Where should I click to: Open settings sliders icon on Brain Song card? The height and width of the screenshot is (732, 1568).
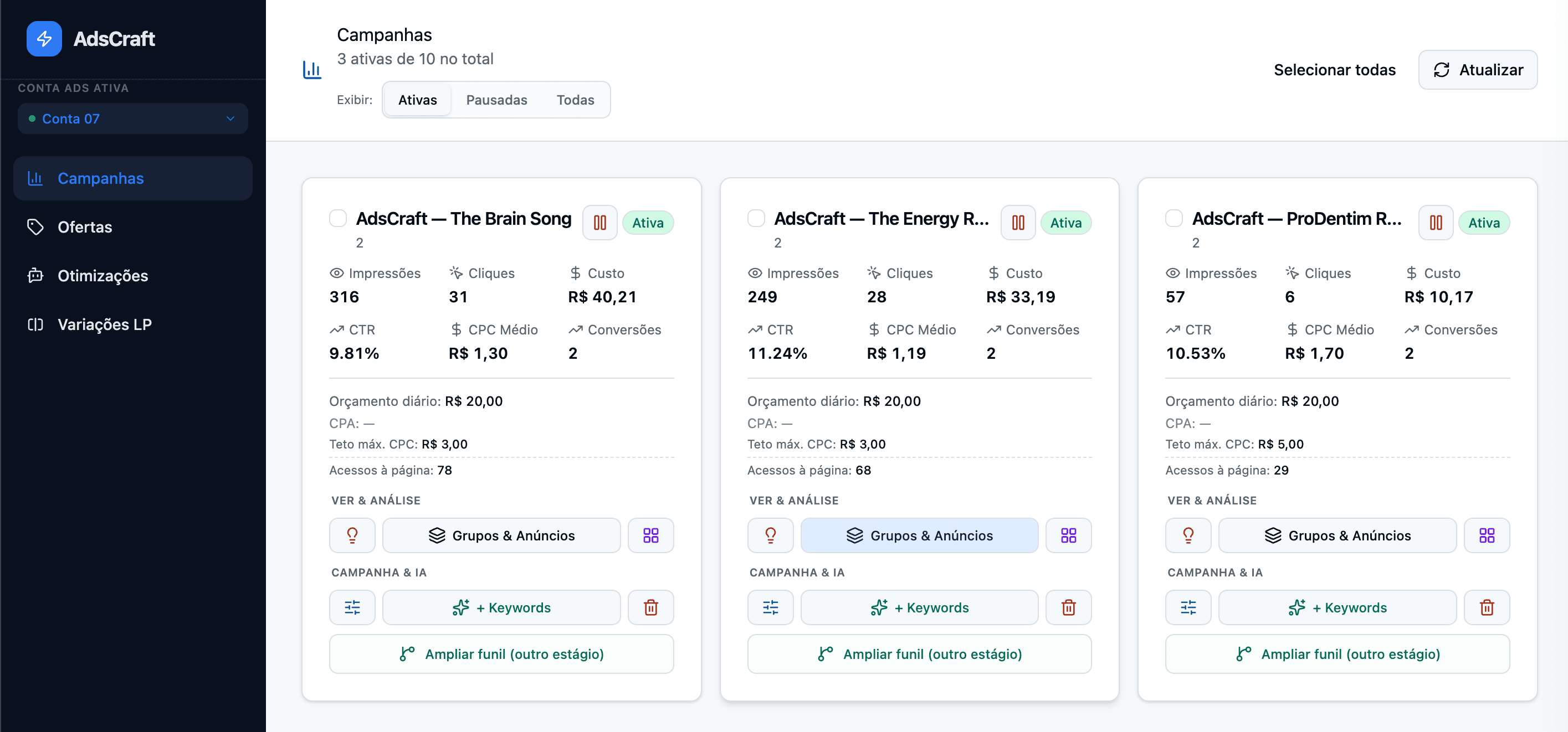[352, 607]
